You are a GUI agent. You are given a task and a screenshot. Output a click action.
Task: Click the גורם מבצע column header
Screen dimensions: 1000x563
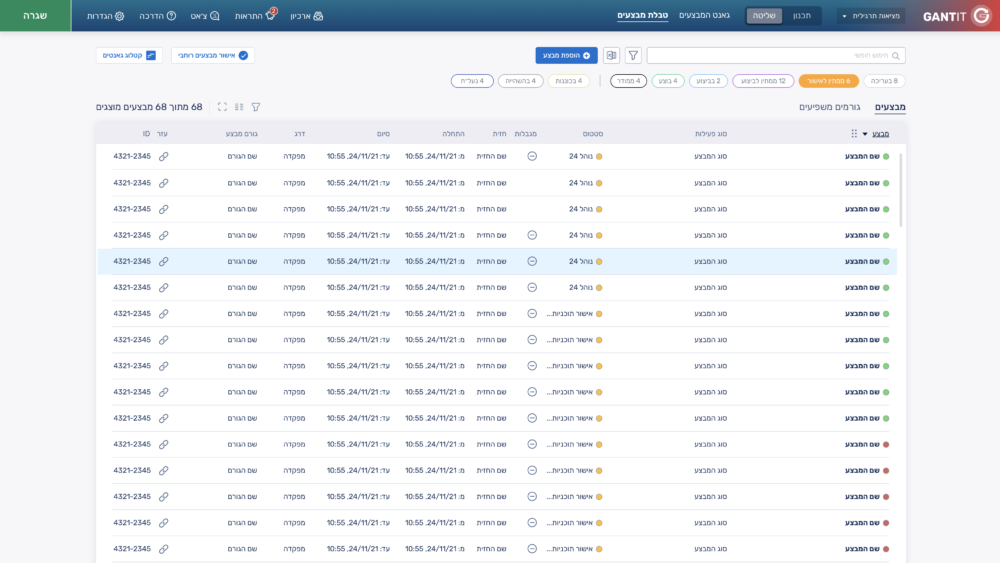(241, 134)
